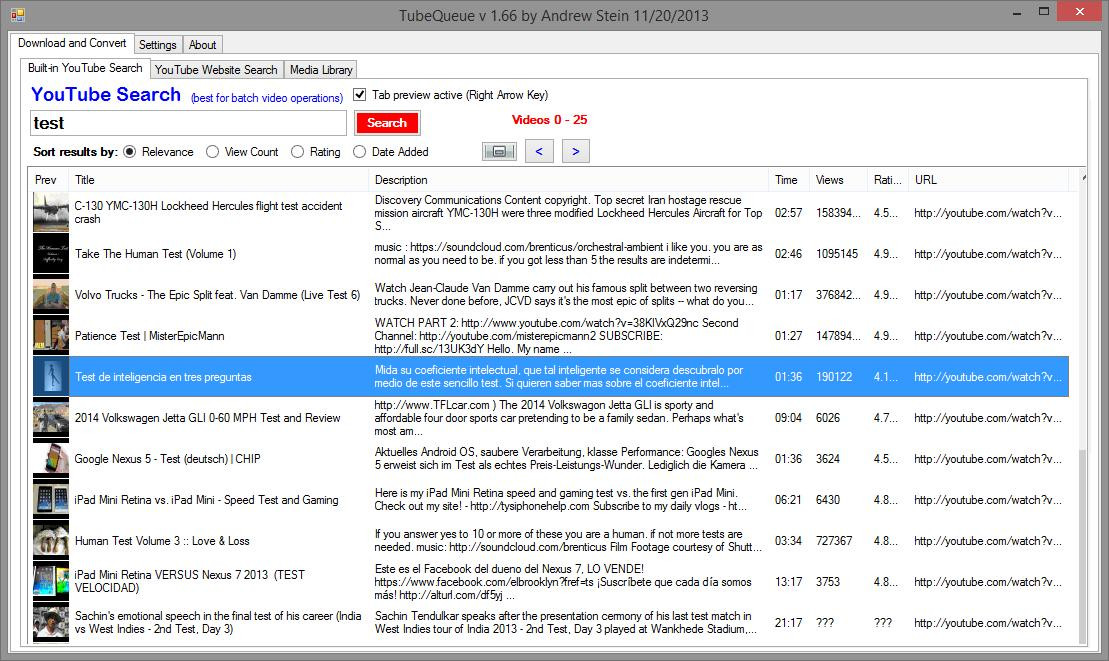Click the Views column header
The image size is (1109, 661).
click(838, 180)
